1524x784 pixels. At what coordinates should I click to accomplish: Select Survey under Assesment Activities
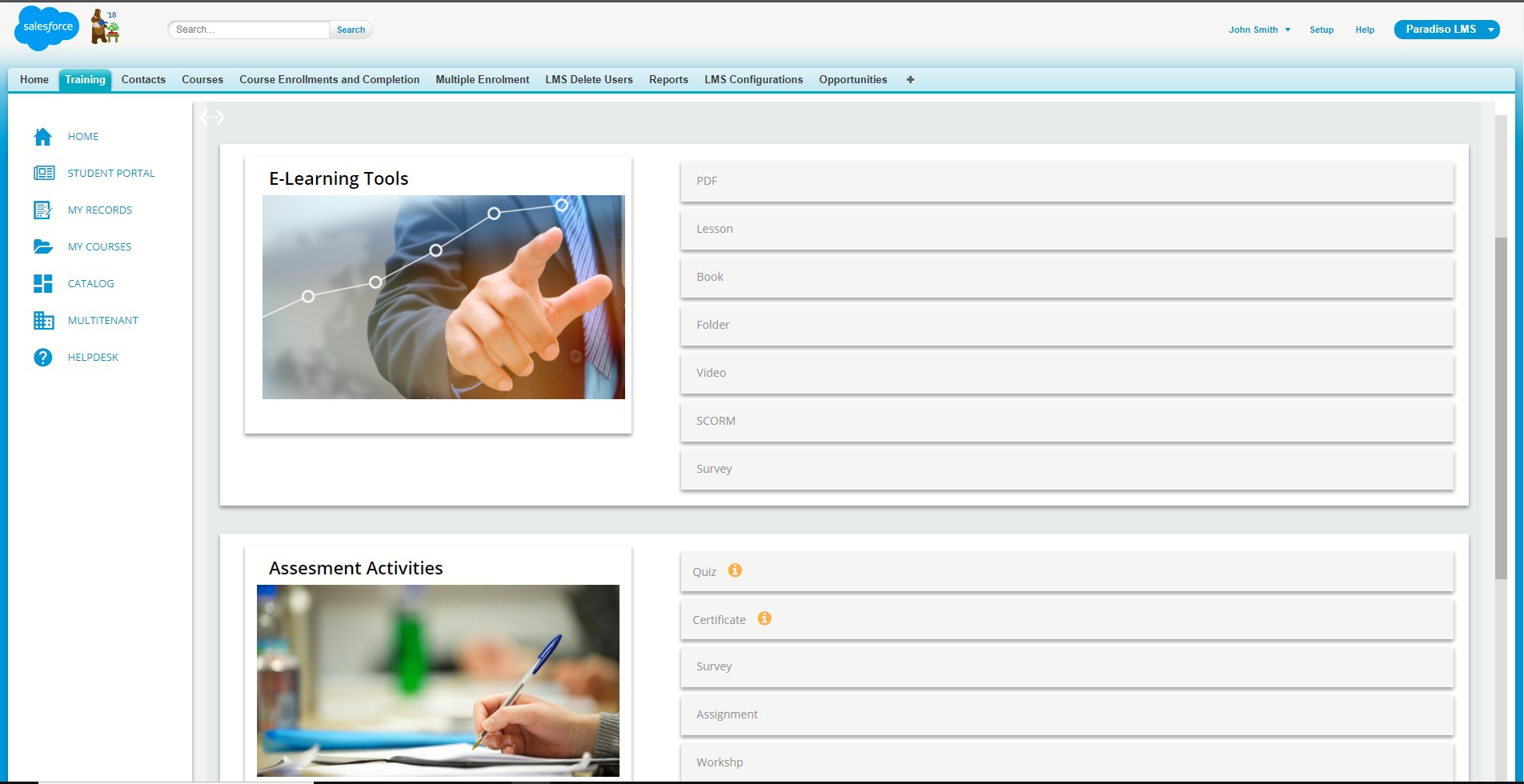1067,667
